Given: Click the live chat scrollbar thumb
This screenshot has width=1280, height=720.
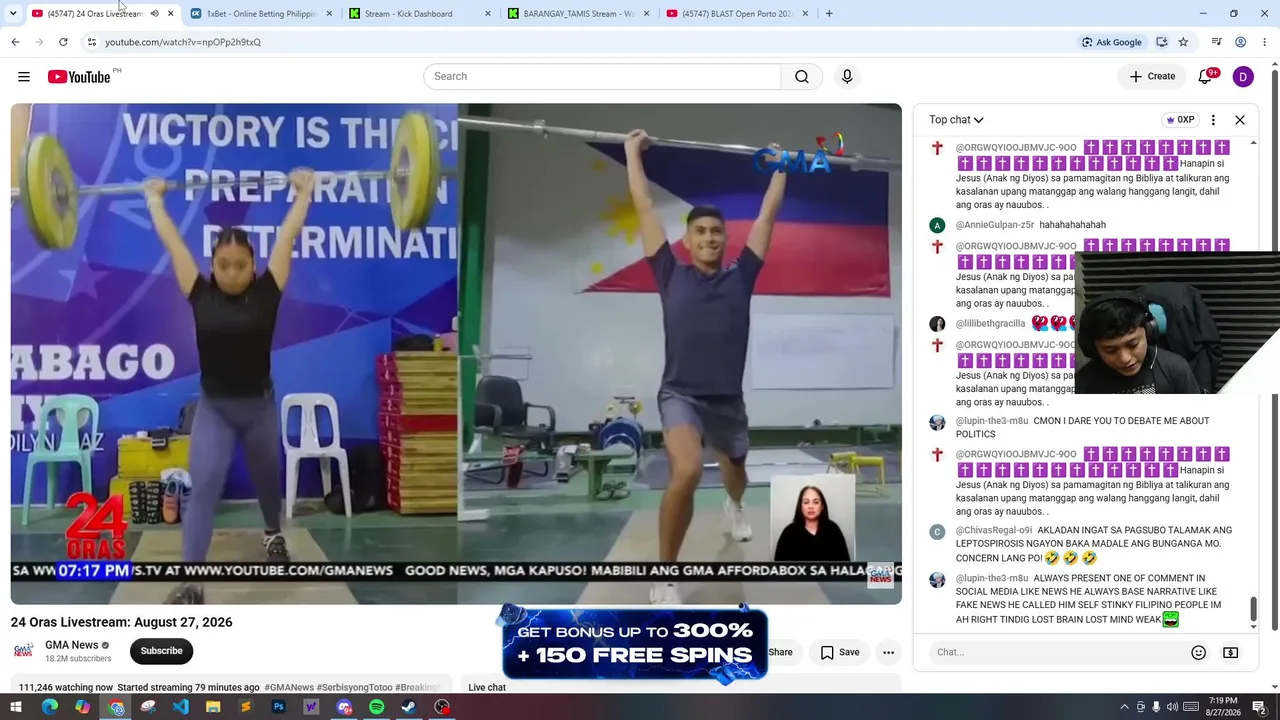Looking at the screenshot, I should (1253, 609).
